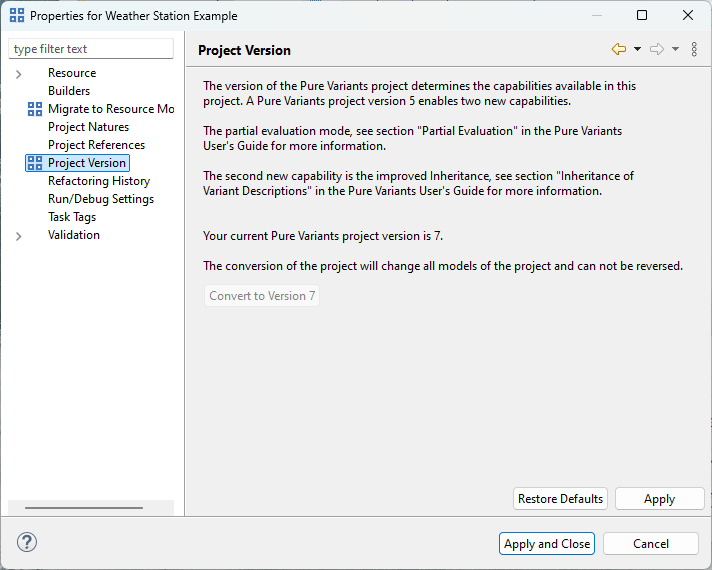Click the help question mark icon
This screenshot has width=712, height=570.
click(x=27, y=542)
